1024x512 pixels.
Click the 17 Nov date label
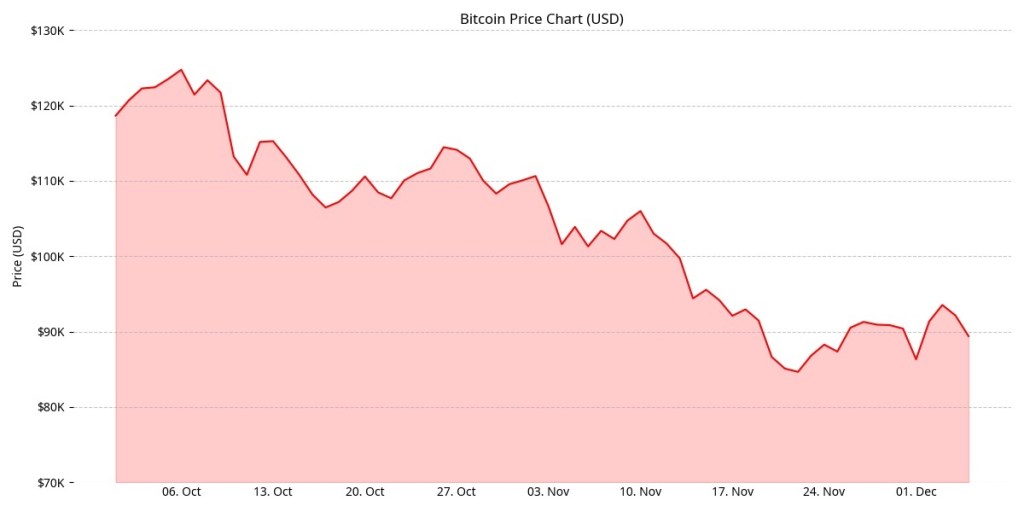732,492
